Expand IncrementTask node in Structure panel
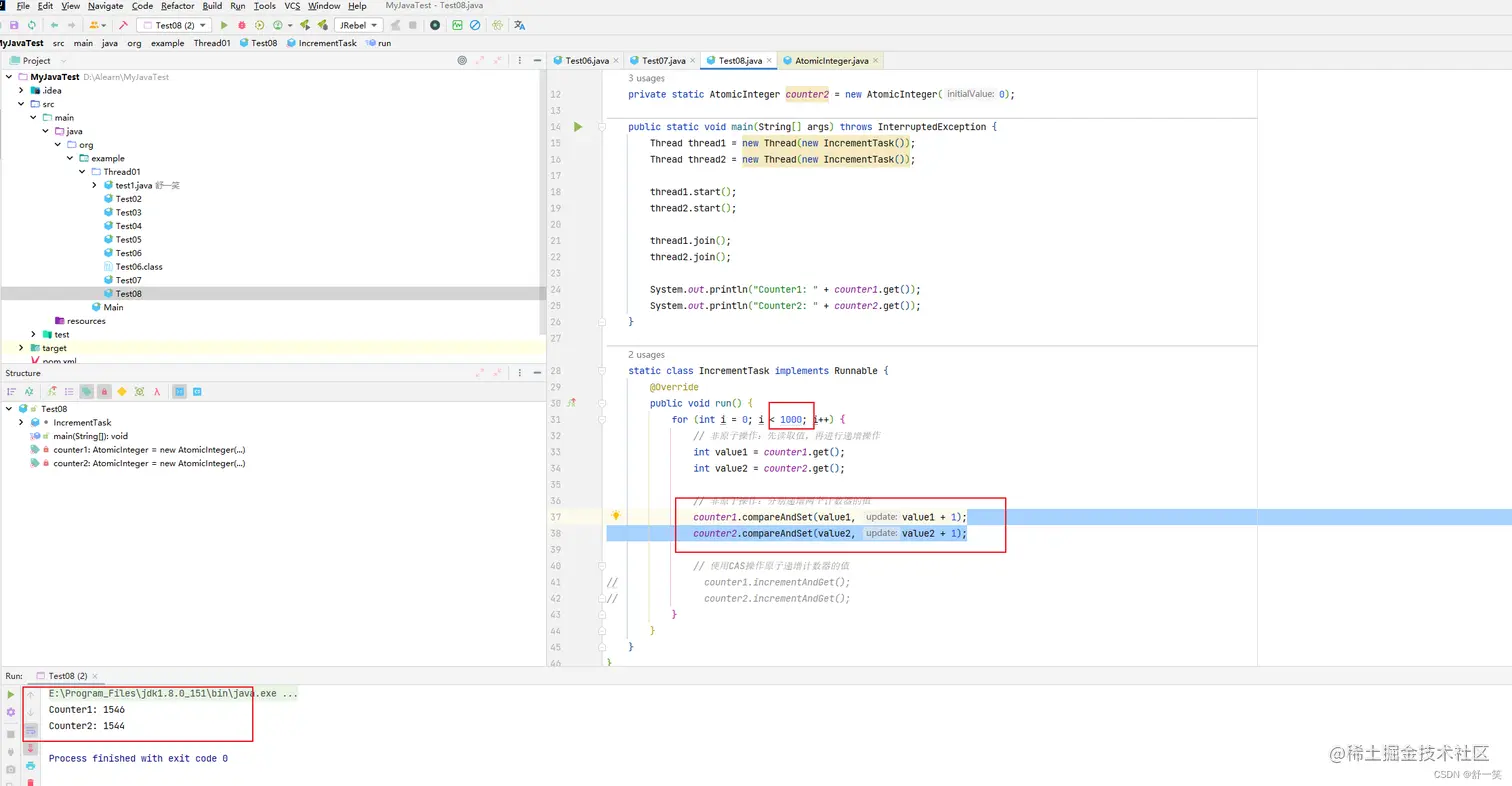This screenshot has width=1512, height=786. [21, 423]
